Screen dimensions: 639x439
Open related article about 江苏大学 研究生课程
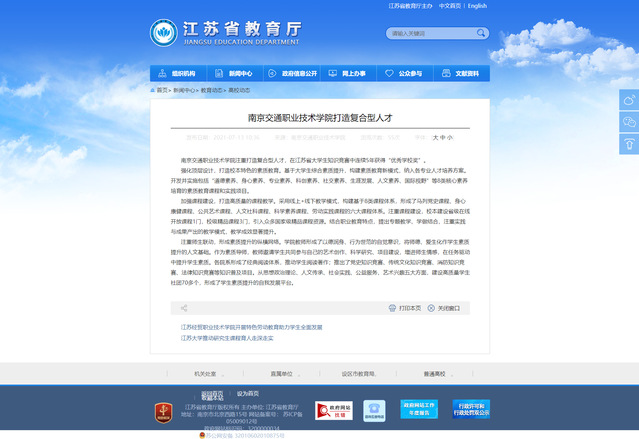click(227, 338)
